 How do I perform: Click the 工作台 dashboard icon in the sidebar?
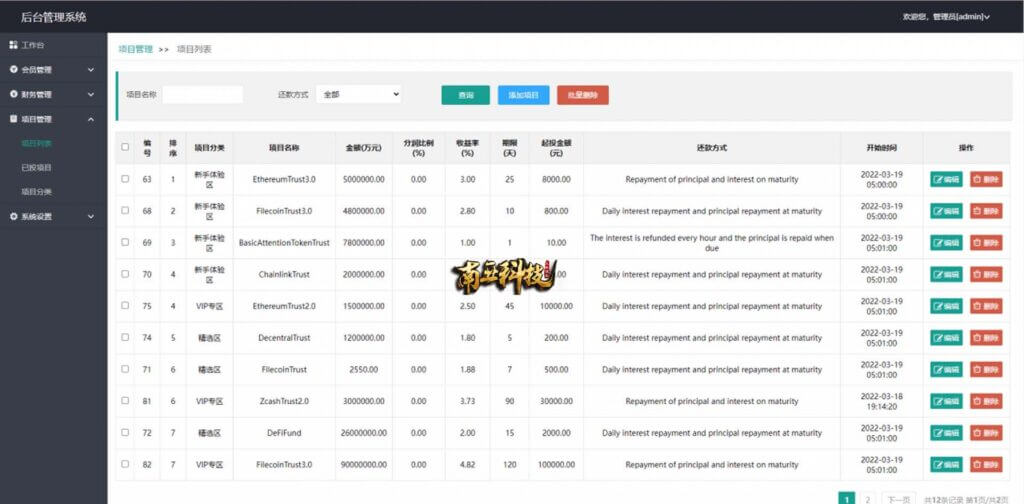(x=13, y=45)
